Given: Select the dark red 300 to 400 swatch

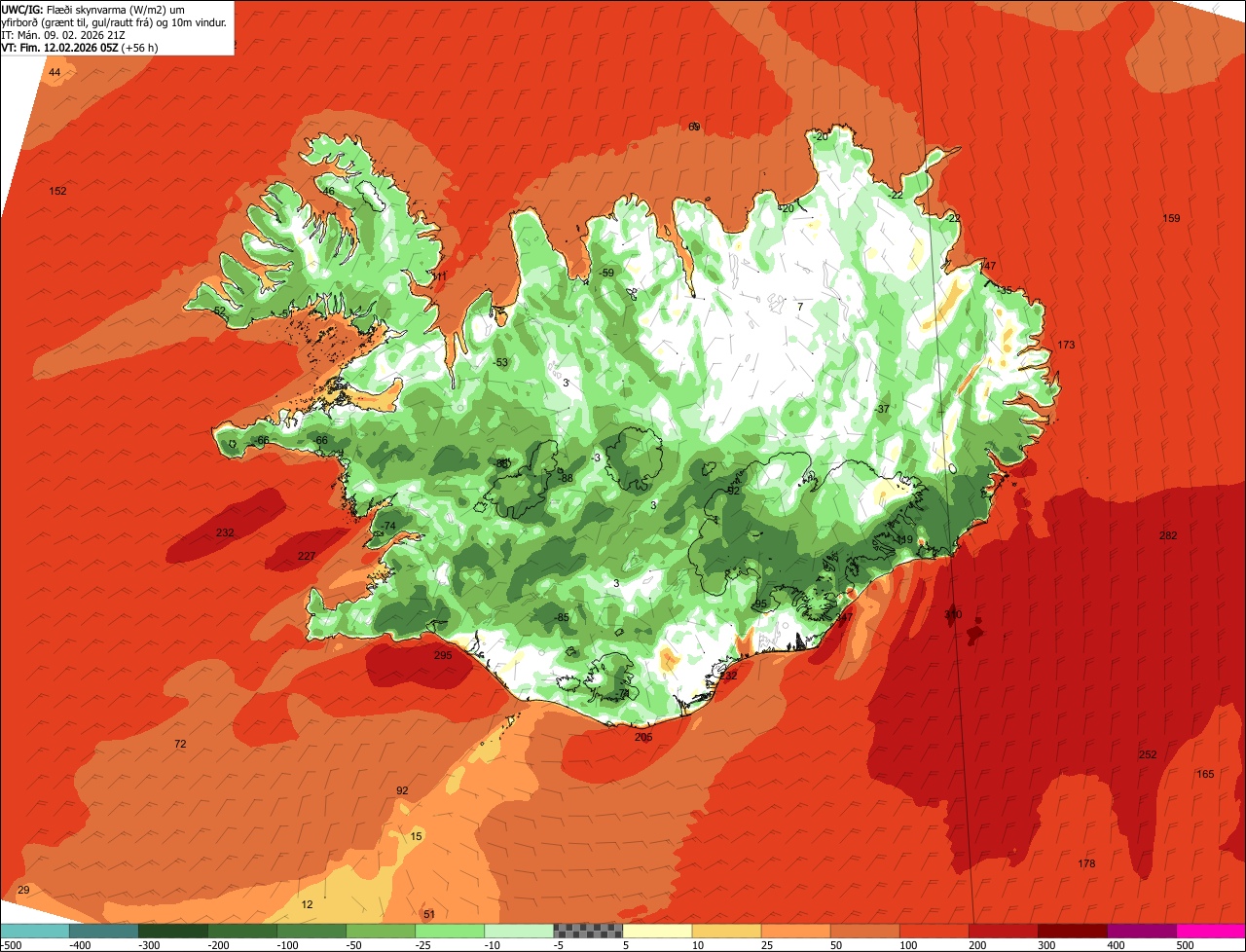Looking at the screenshot, I should tap(1072, 932).
